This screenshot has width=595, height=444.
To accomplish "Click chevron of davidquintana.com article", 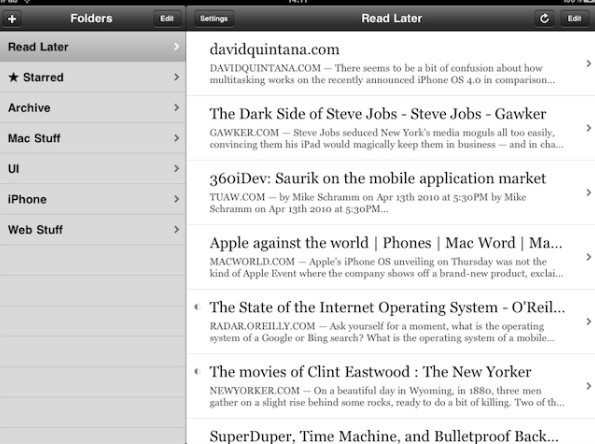I will pos(589,63).
